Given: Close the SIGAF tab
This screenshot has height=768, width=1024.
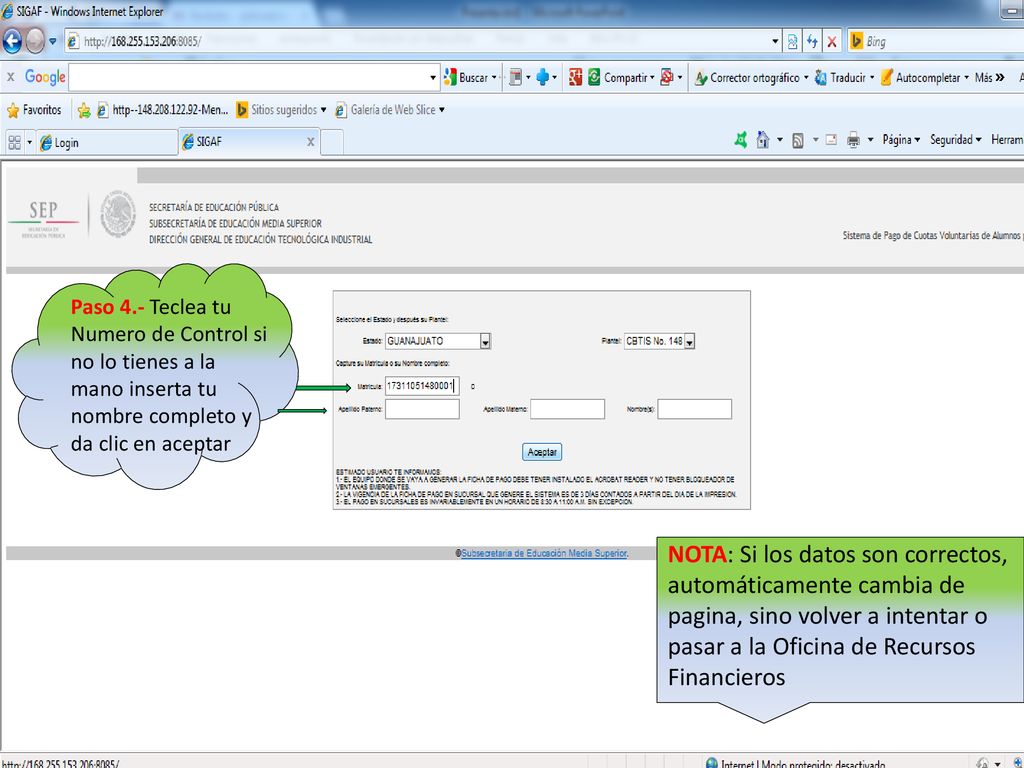Looking at the screenshot, I should 310,141.
